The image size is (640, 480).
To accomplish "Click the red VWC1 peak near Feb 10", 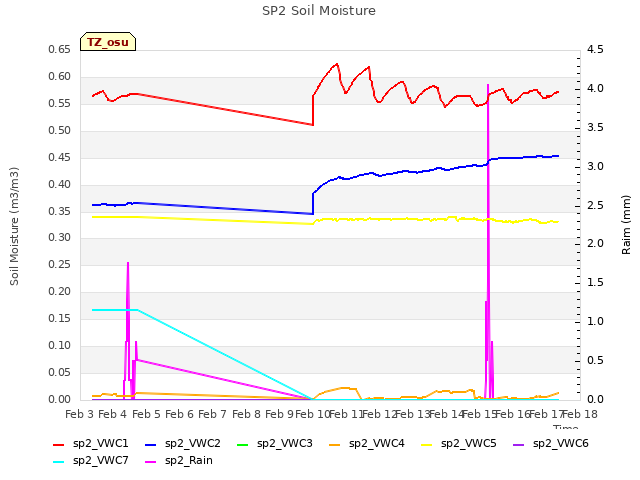I will click(337, 64).
